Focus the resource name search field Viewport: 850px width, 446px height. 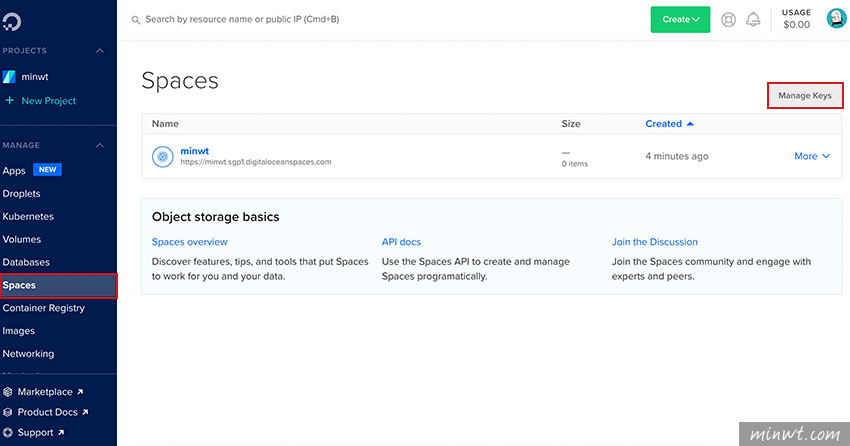(x=242, y=20)
